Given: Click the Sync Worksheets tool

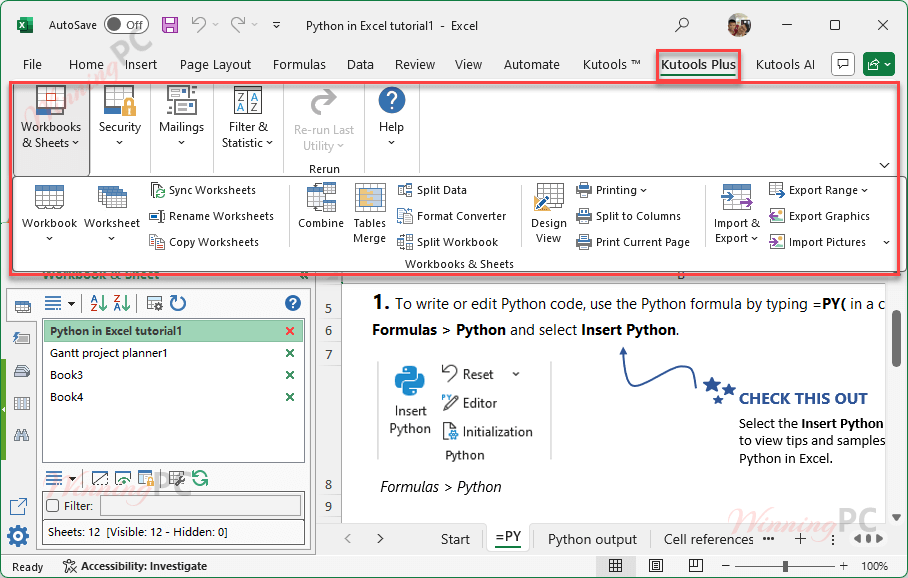Looking at the screenshot, I should pyautogui.click(x=203, y=190).
